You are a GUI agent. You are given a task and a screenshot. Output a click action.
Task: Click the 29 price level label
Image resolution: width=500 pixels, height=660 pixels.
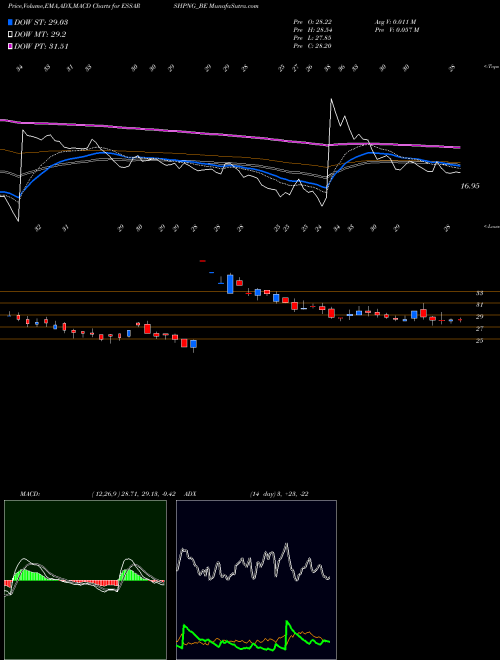(x=479, y=317)
